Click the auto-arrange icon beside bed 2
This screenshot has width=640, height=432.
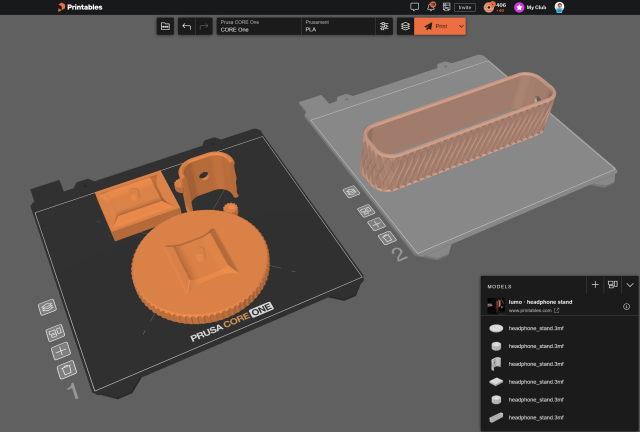coord(366,211)
